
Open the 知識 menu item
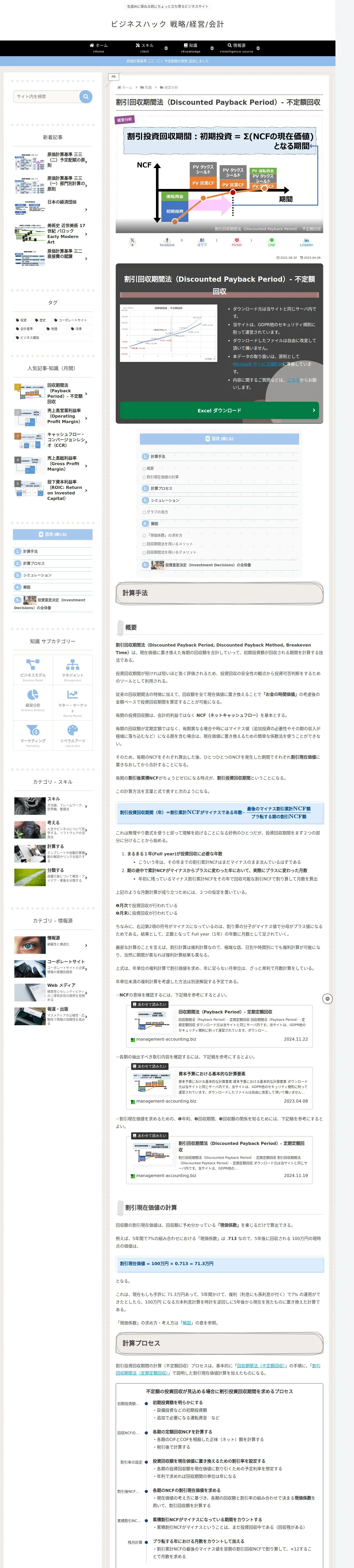coord(190,48)
